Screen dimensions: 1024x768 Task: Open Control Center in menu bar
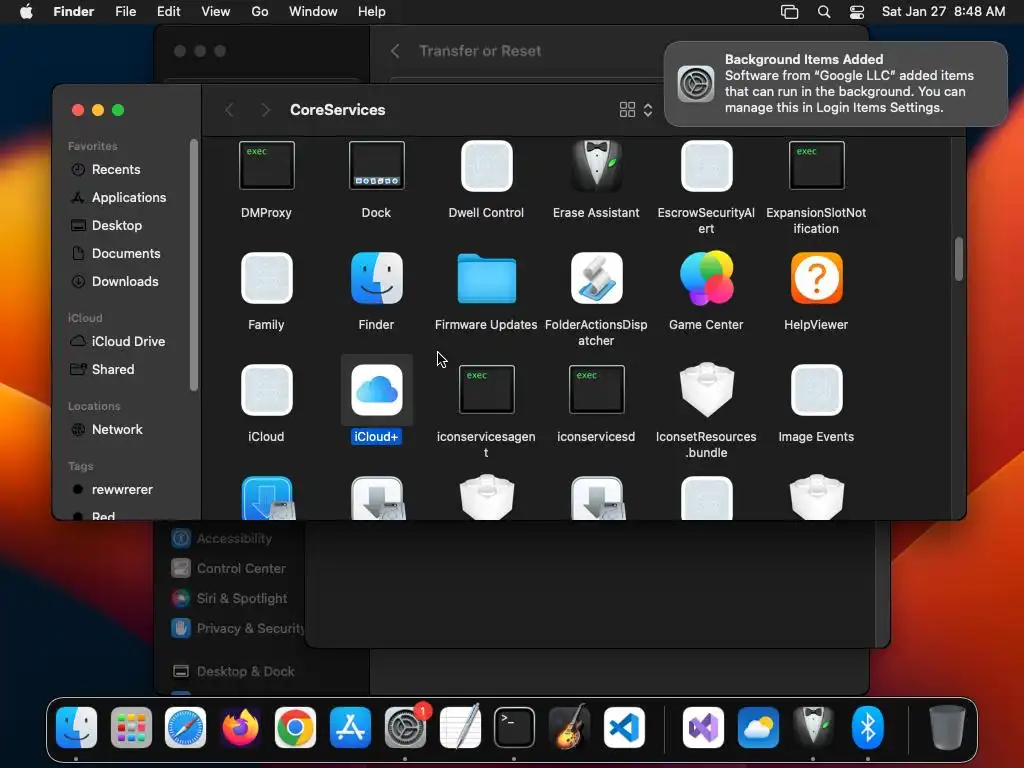857,12
